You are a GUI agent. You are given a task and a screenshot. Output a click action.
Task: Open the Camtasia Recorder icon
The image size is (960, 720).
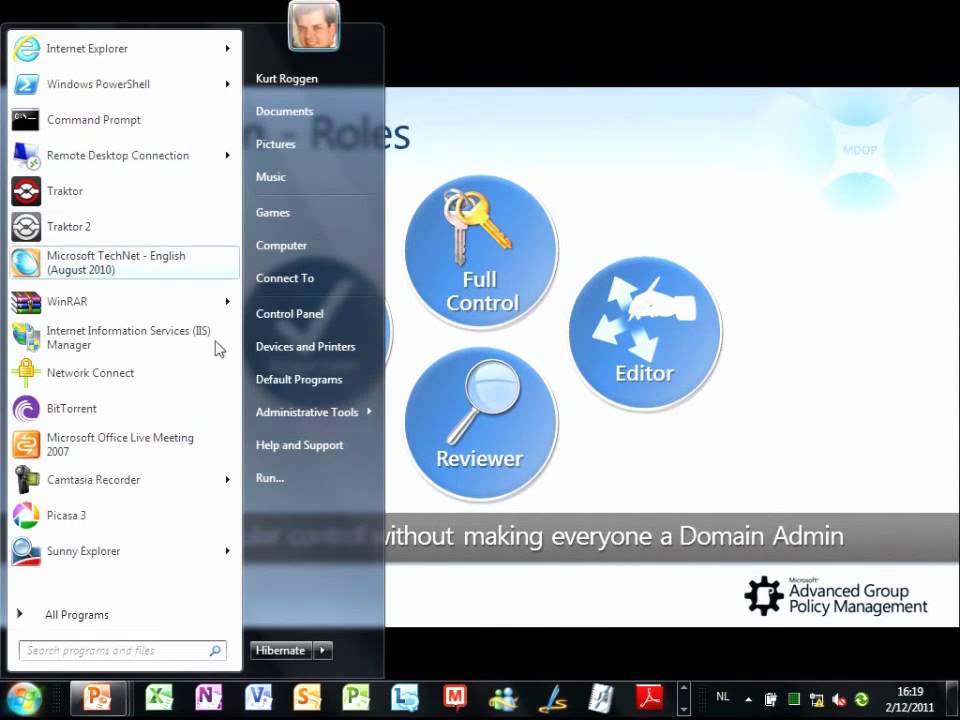tap(26, 479)
